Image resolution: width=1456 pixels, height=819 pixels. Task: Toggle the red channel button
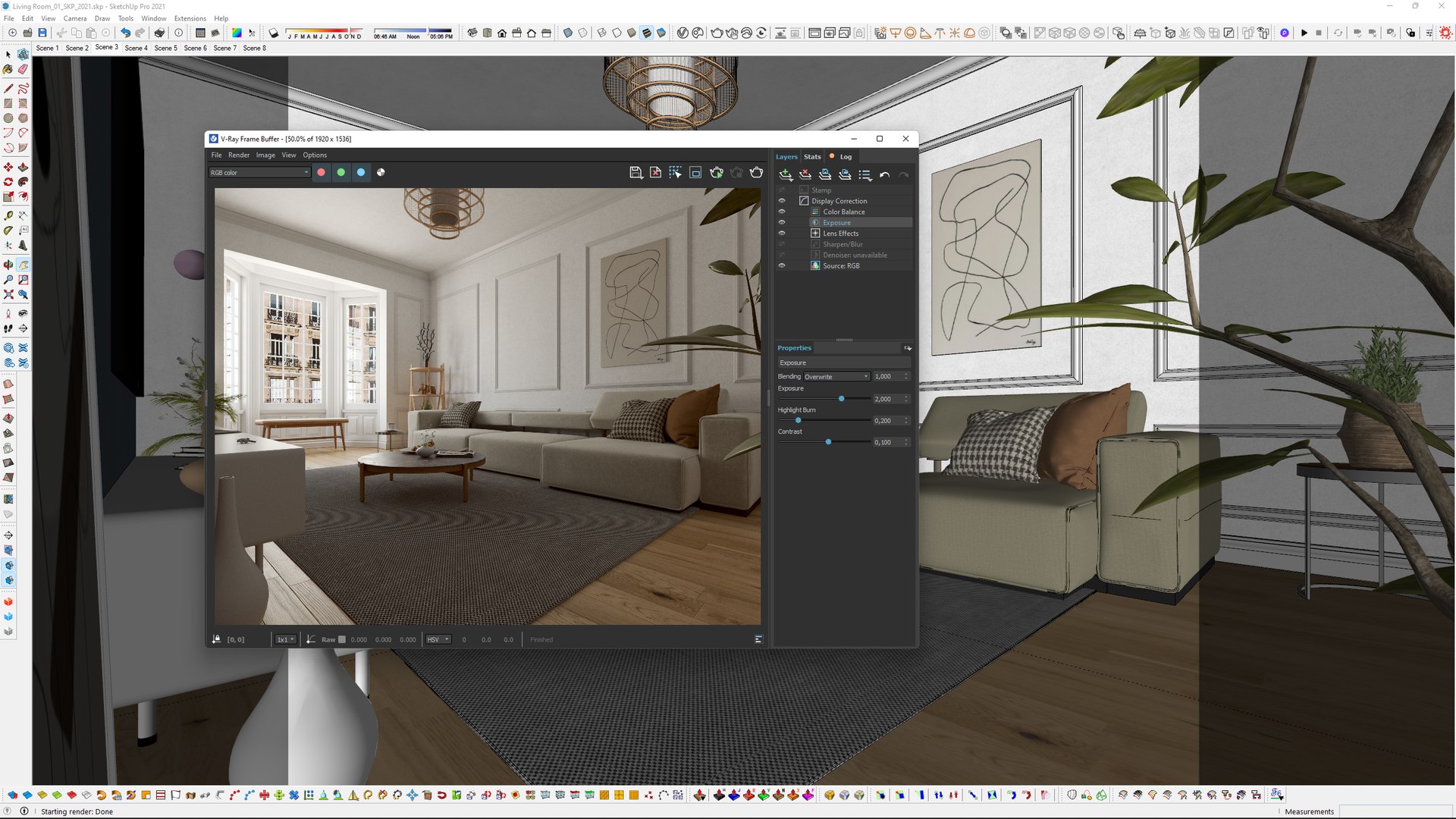point(321,173)
